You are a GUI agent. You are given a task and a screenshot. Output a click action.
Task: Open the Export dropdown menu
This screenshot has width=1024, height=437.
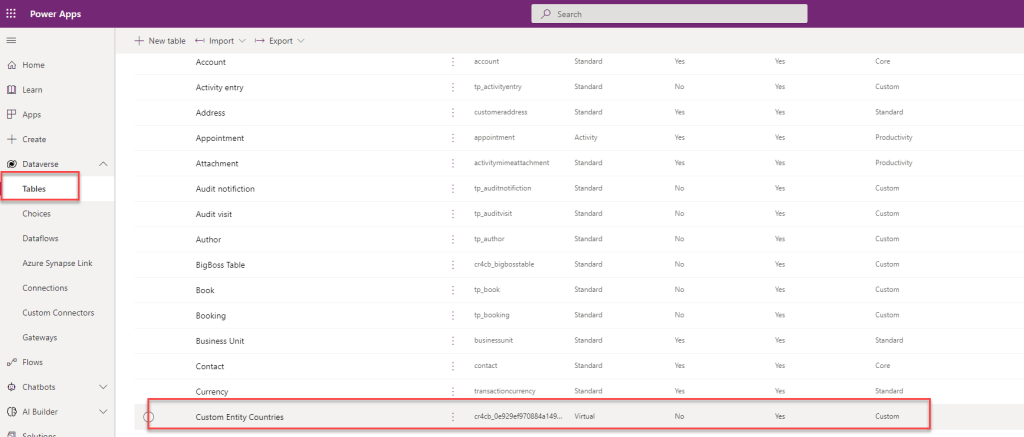[x=280, y=41]
